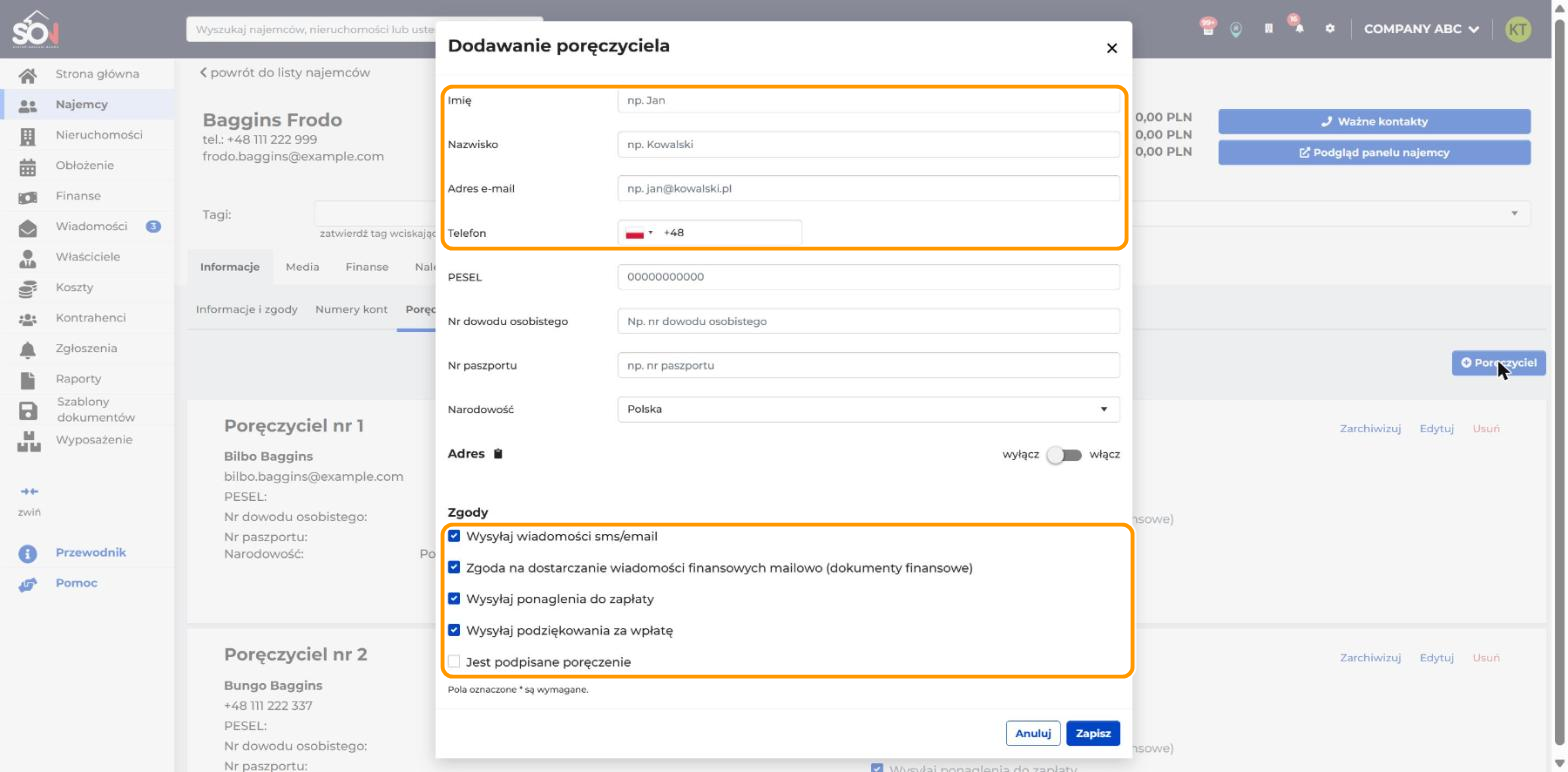Click the Anuluj button
Viewport: 1568px width, 772px height.
[1033, 733]
